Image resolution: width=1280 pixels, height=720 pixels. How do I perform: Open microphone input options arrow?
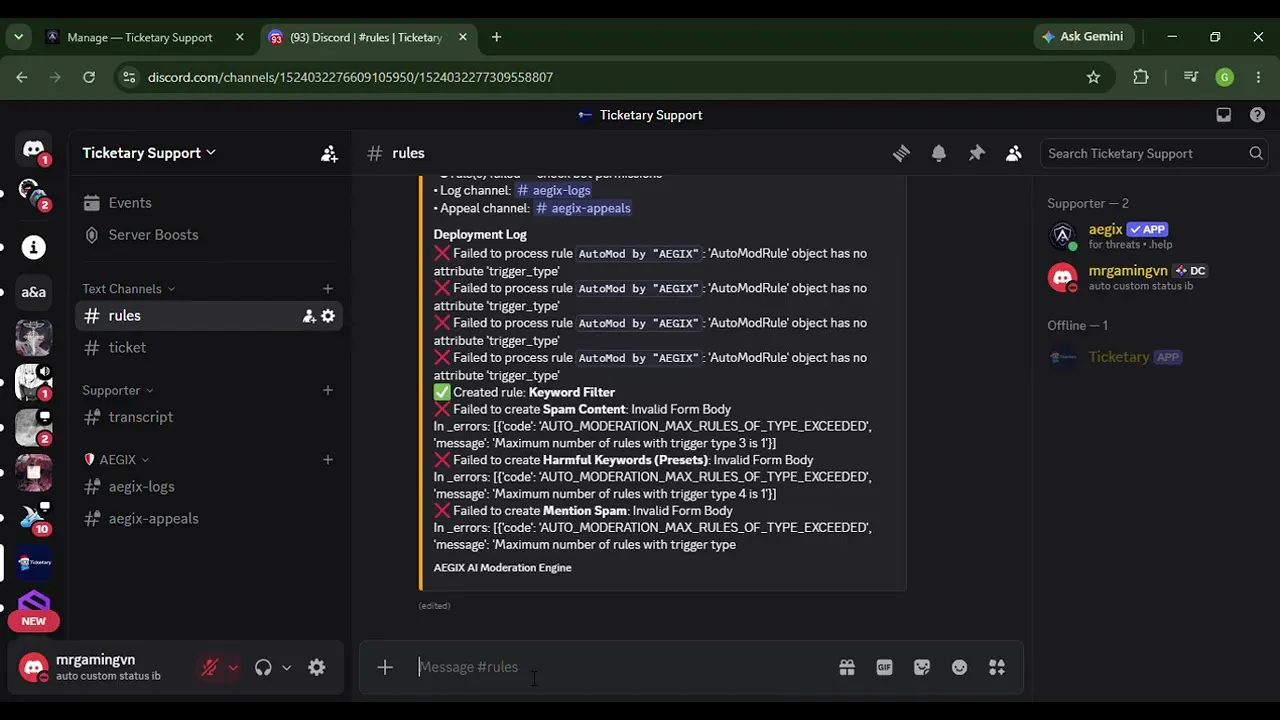pos(233,668)
